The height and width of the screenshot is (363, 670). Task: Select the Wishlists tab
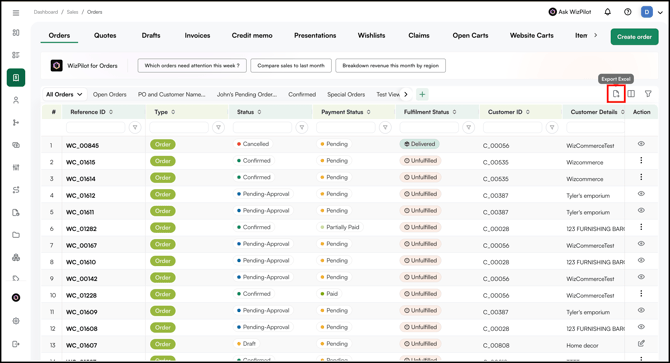tap(371, 35)
